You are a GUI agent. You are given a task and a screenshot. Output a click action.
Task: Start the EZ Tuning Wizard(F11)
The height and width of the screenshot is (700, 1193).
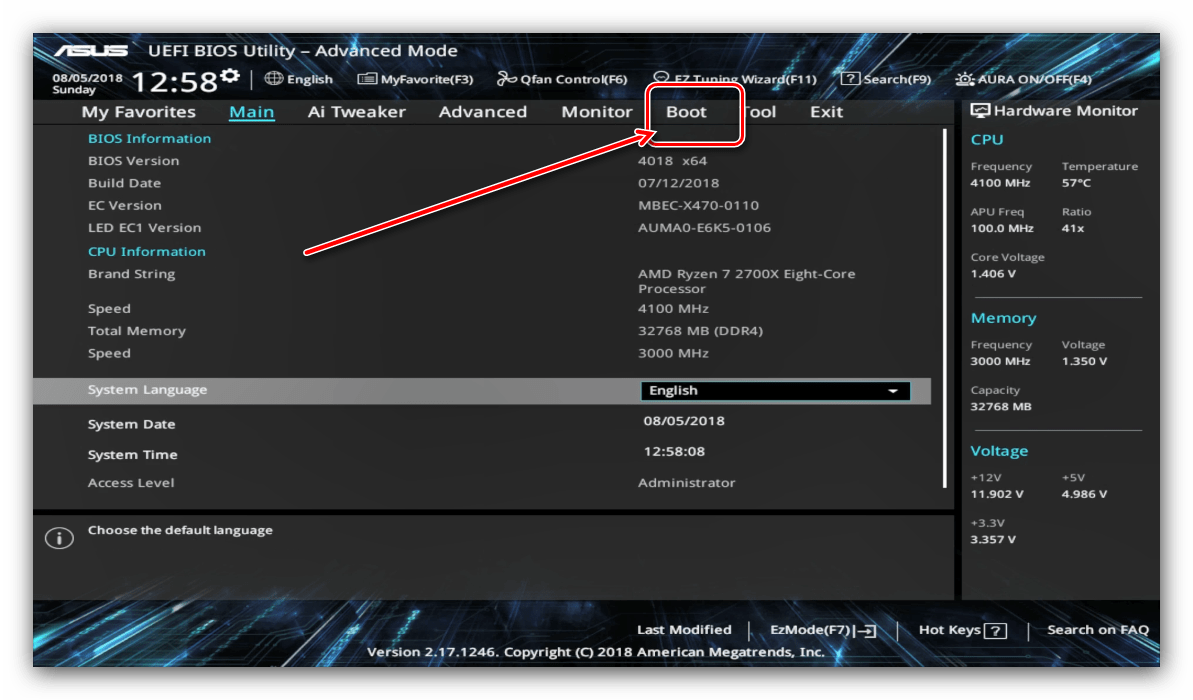(735, 79)
